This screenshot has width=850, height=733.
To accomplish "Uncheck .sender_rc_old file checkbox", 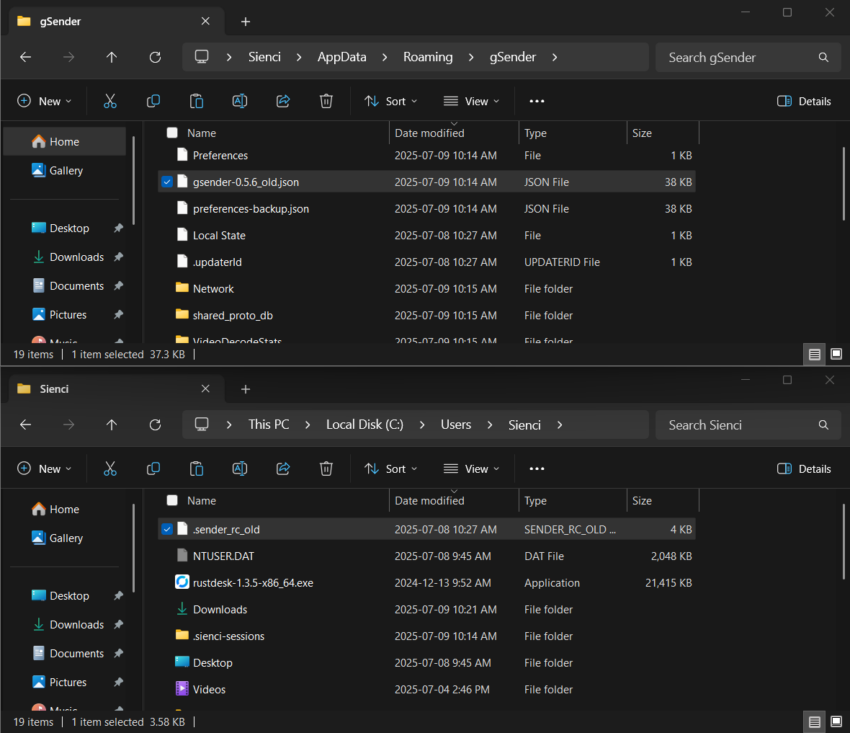I will click(167, 529).
